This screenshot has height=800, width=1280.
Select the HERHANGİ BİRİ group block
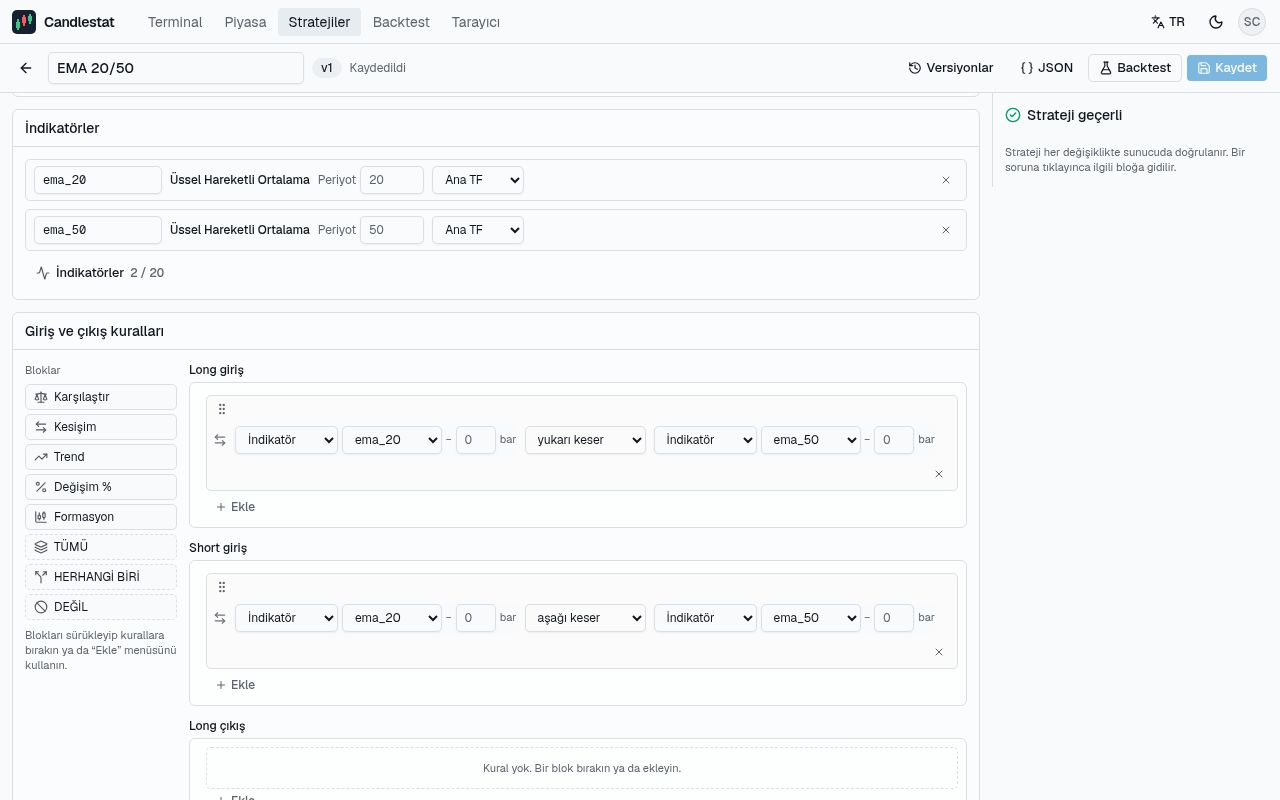point(101,577)
